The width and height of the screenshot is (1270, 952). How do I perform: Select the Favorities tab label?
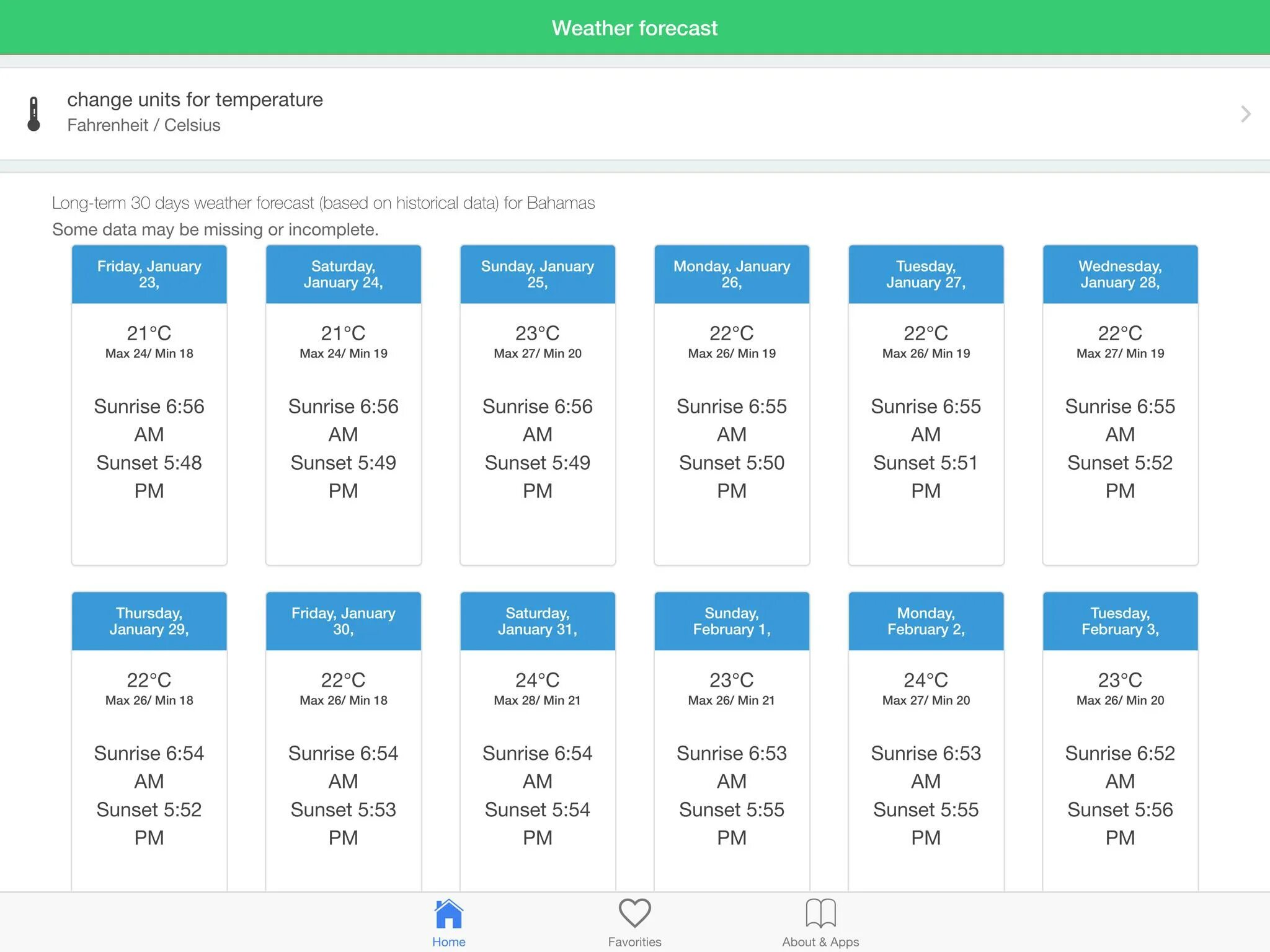634,941
